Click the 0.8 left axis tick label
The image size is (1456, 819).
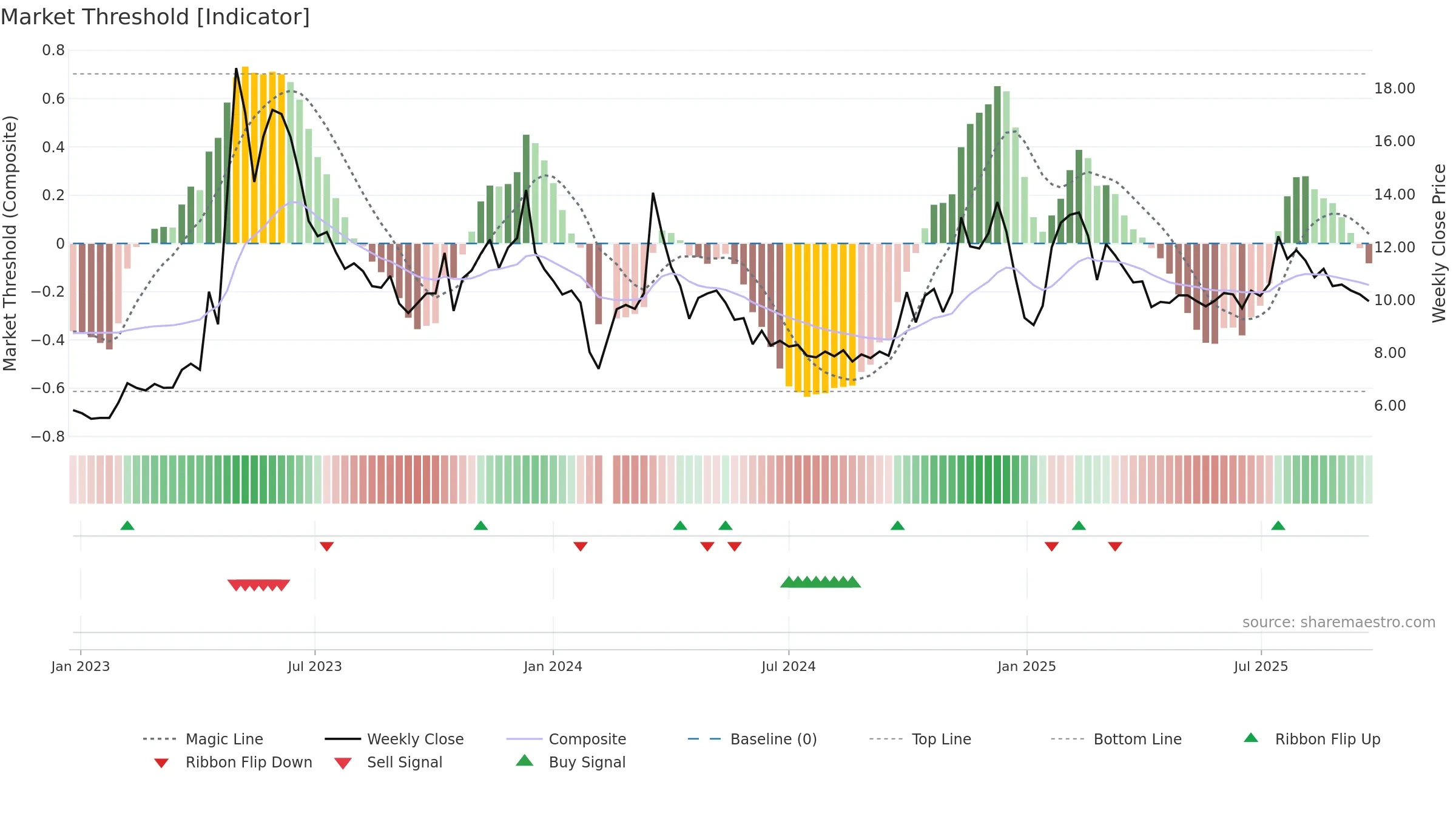53,50
